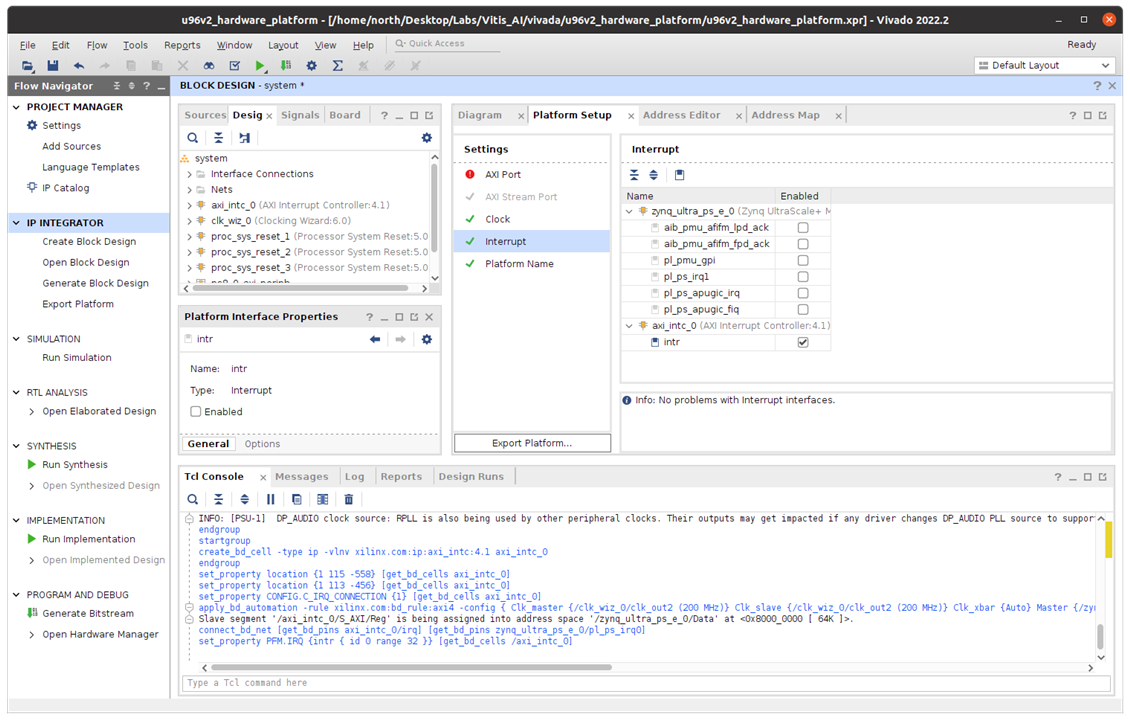This screenshot has width=1130, height=720.
Task: Click the binoculars icon in main toolbar
Action: pyautogui.click(x=208, y=66)
